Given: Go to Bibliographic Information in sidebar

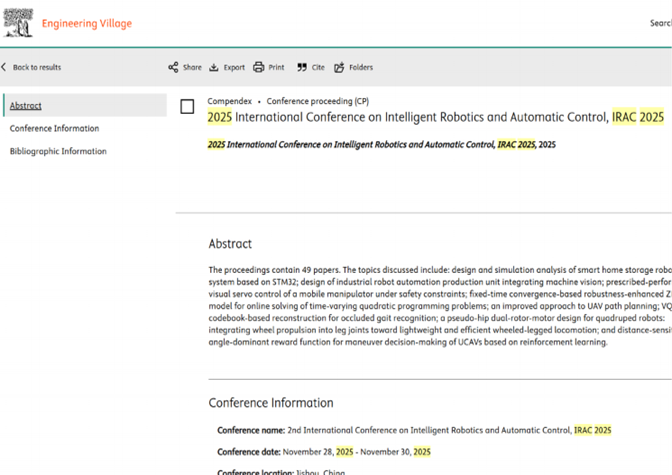Looking at the screenshot, I should pos(58,151).
